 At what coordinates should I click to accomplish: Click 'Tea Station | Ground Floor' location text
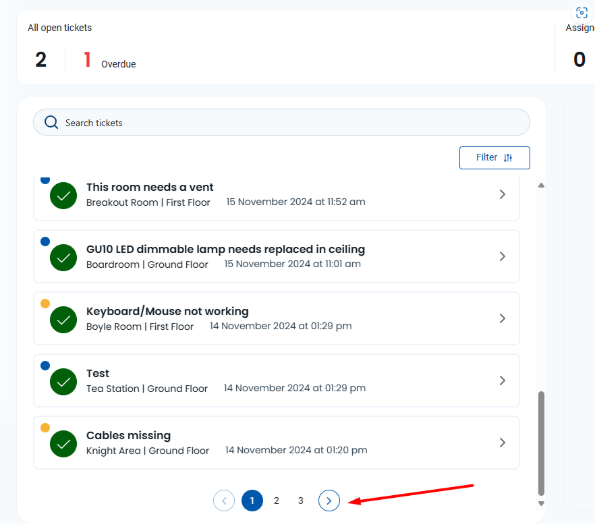(147, 388)
